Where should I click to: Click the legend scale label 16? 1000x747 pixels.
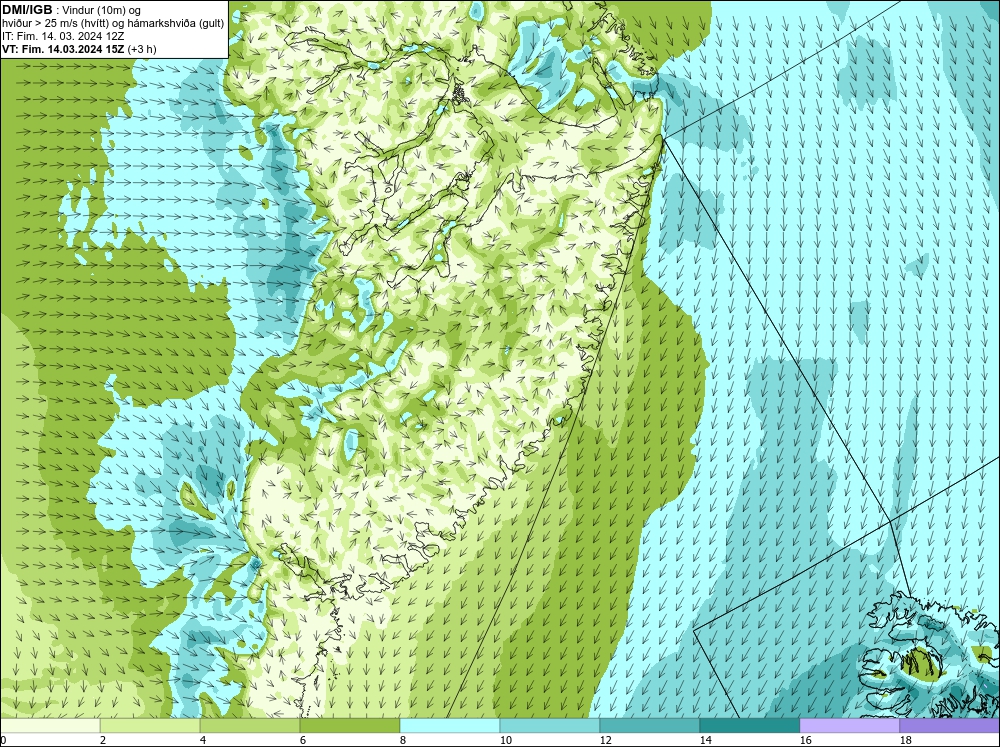pyautogui.click(x=806, y=740)
